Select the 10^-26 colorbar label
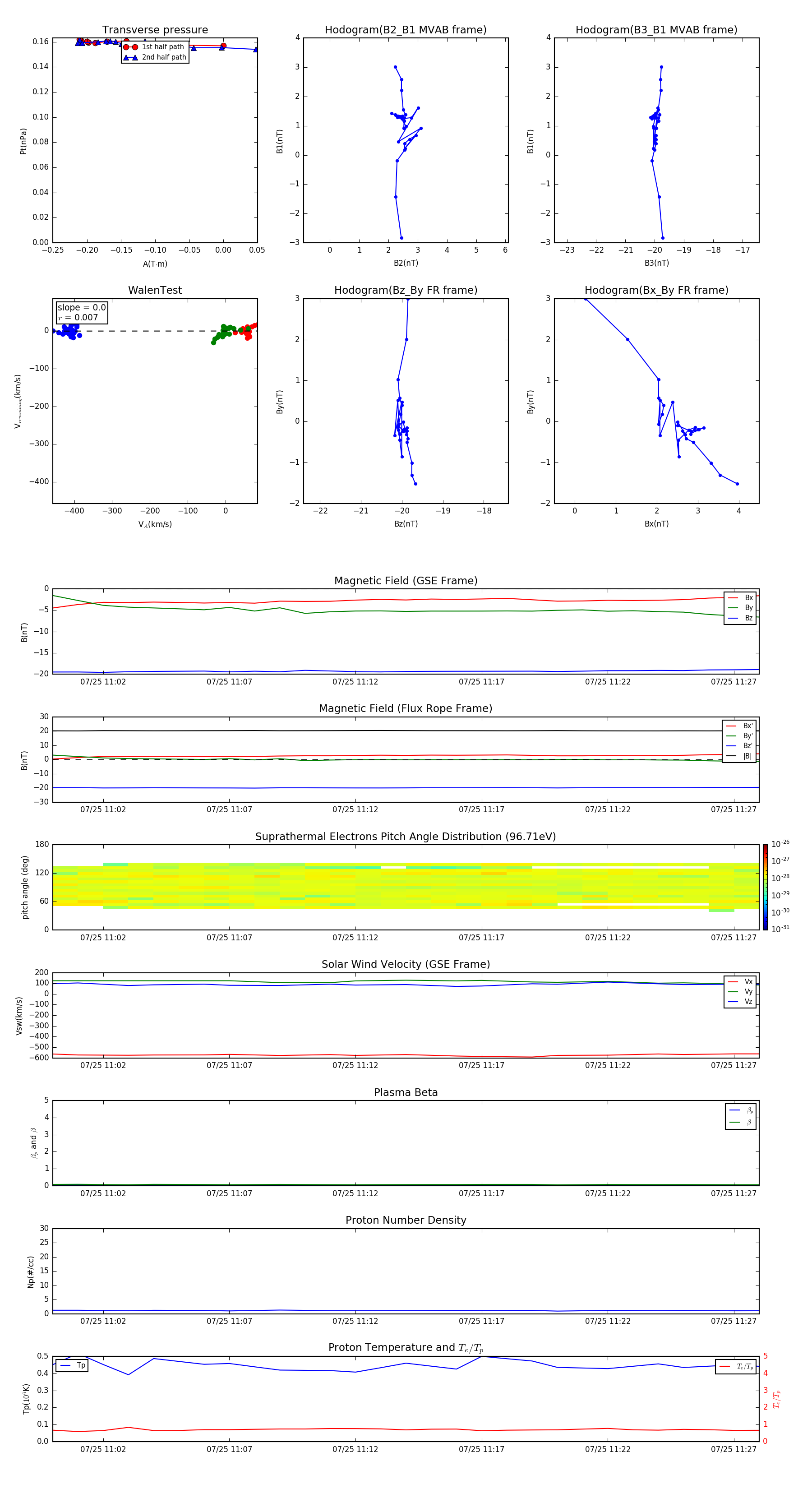Image resolution: width=812 pixels, height=1489 pixels. 780,844
